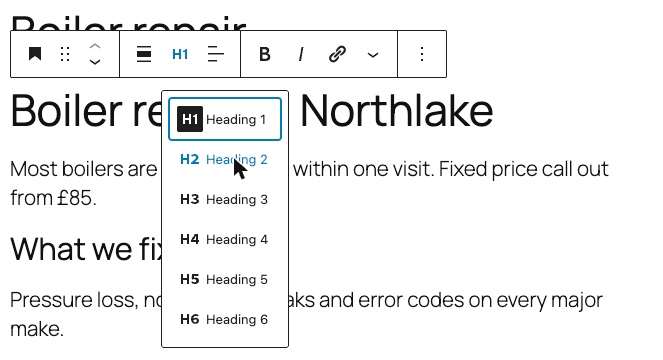The height and width of the screenshot is (360, 663).
Task: Choose Heading 3 from the level menu
Action: (225, 199)
